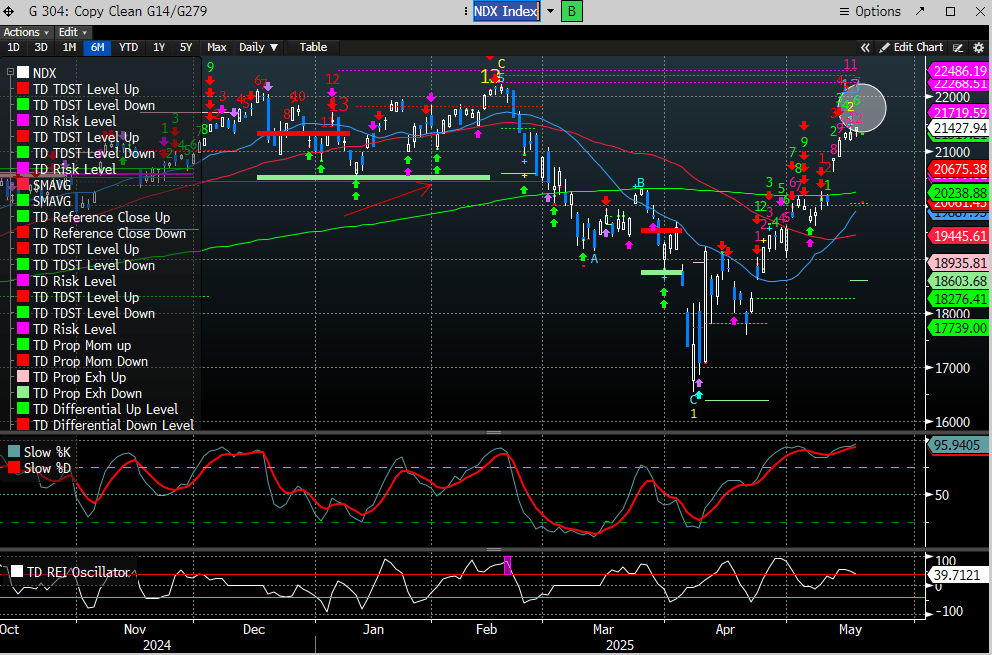Click the Slow %K legend label
Viewport: 992px width, 655px height.
(47, 452)
